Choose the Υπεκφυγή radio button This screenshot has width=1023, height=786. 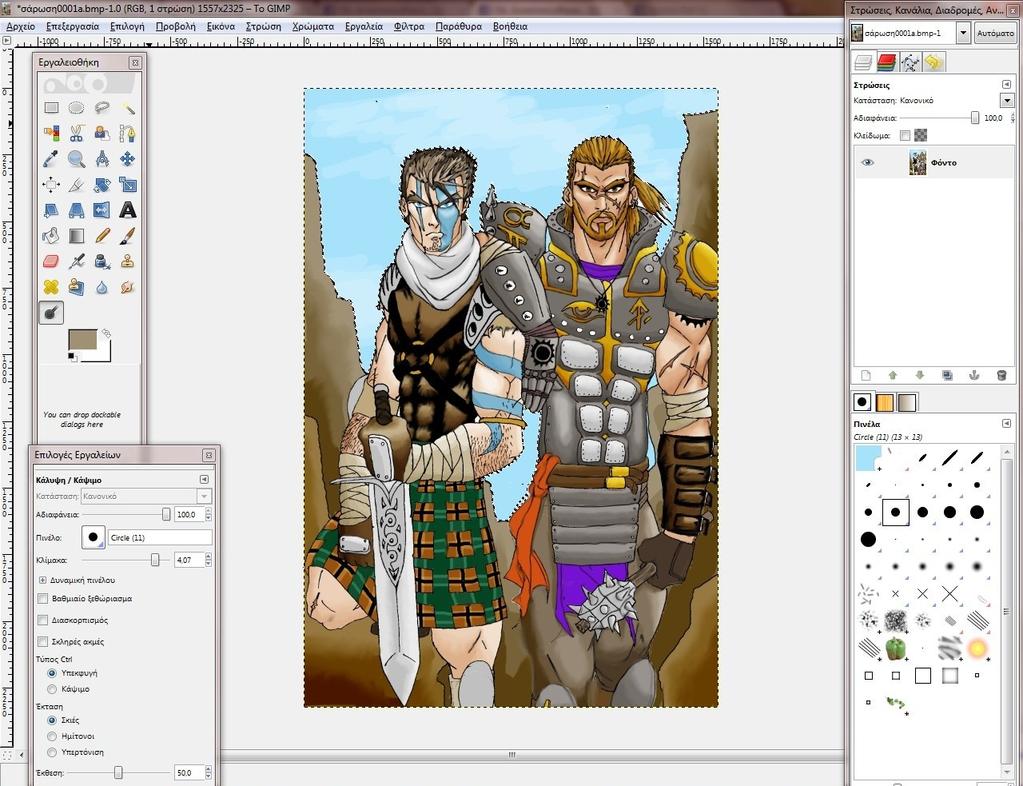(x=52, y=673)
